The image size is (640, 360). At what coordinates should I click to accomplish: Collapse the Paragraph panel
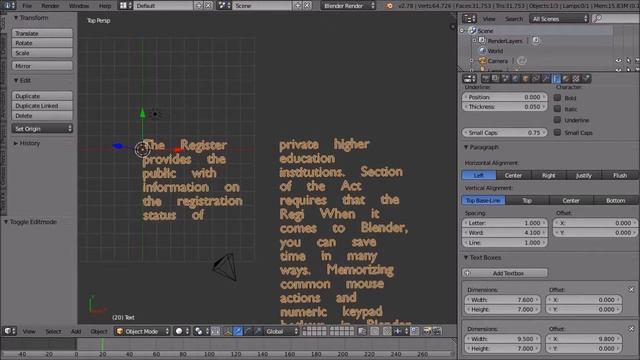481,147
